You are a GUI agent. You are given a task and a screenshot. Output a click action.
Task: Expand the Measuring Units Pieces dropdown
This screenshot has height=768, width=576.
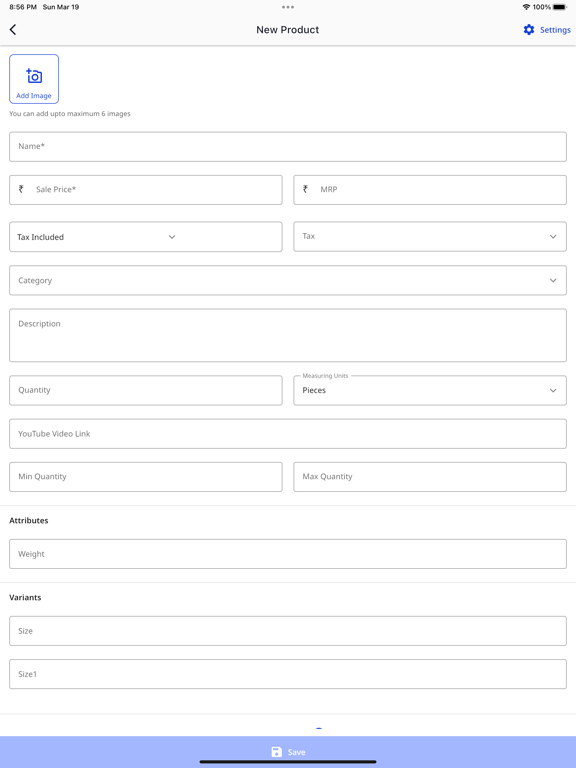(430, 390)
